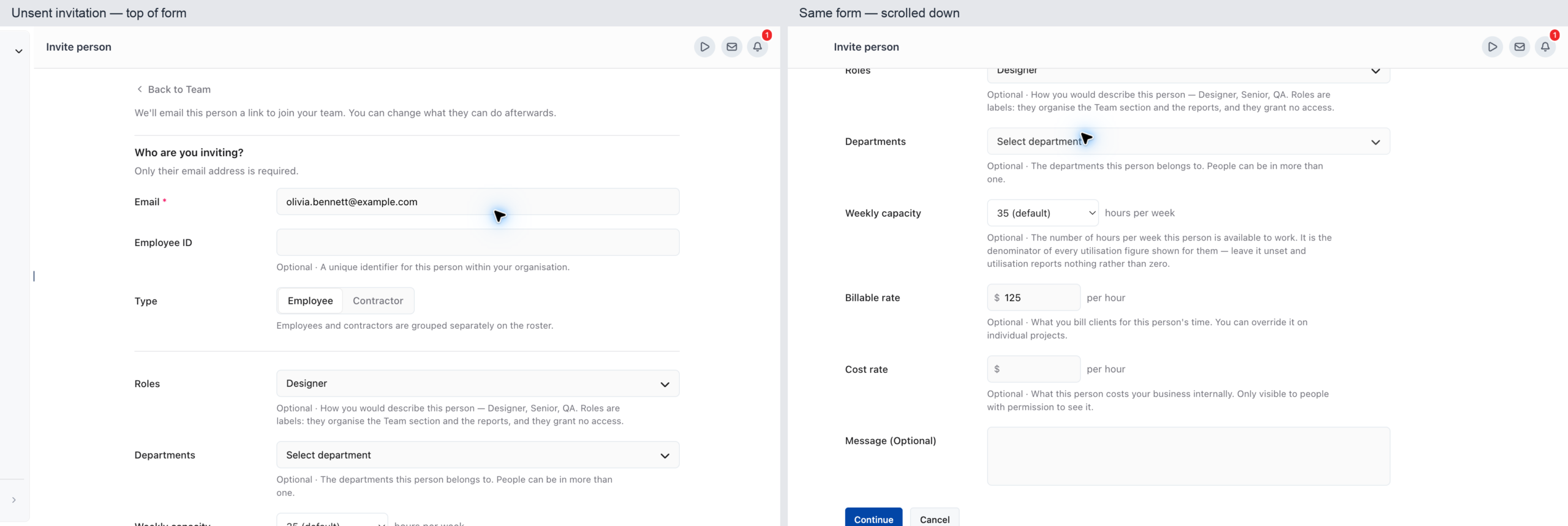Image resolution: width=1568 pixels, height=526 pixels.
Task: Click the Continue button
Action: pos(873,518)
